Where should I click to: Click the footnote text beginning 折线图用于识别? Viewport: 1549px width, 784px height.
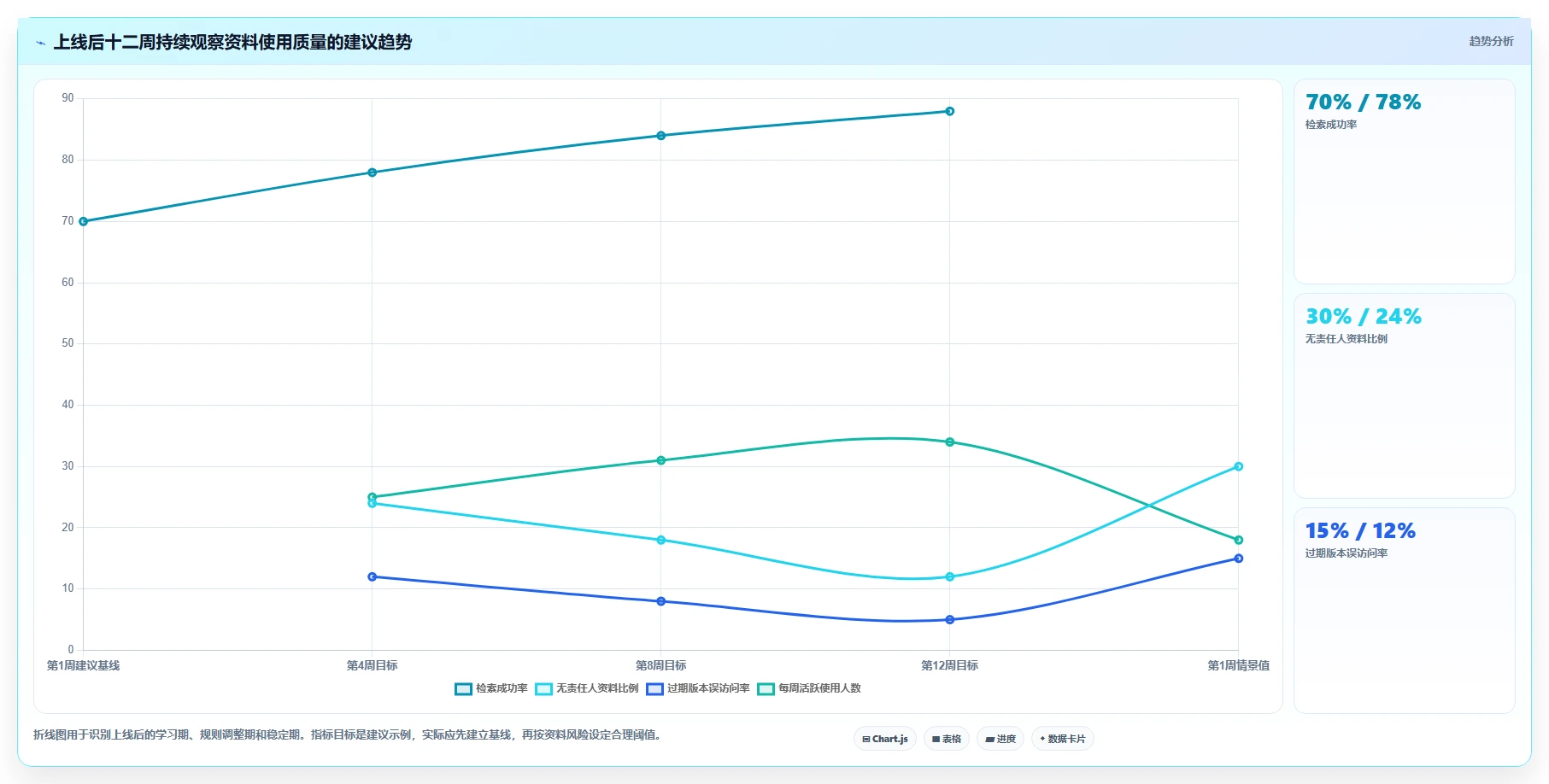click(x=349, y=734)
